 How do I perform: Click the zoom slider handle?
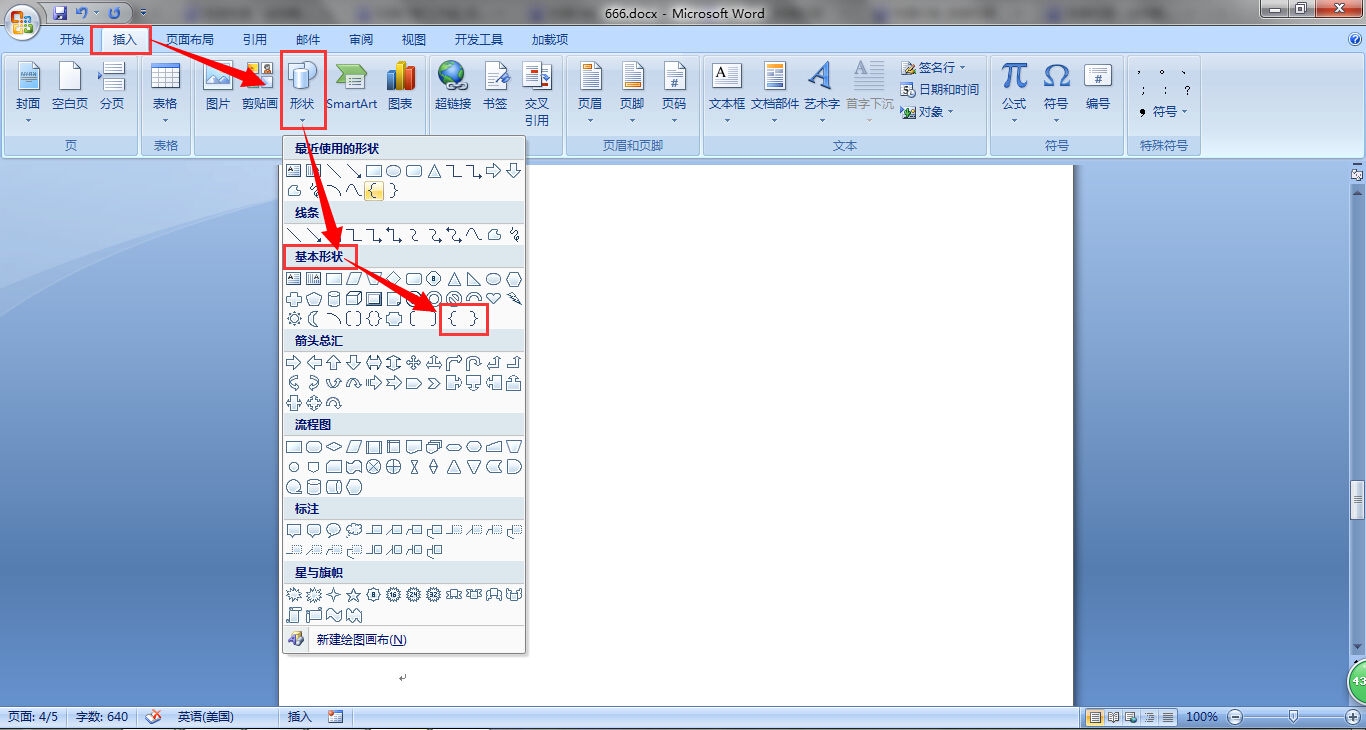point(1294,717)
